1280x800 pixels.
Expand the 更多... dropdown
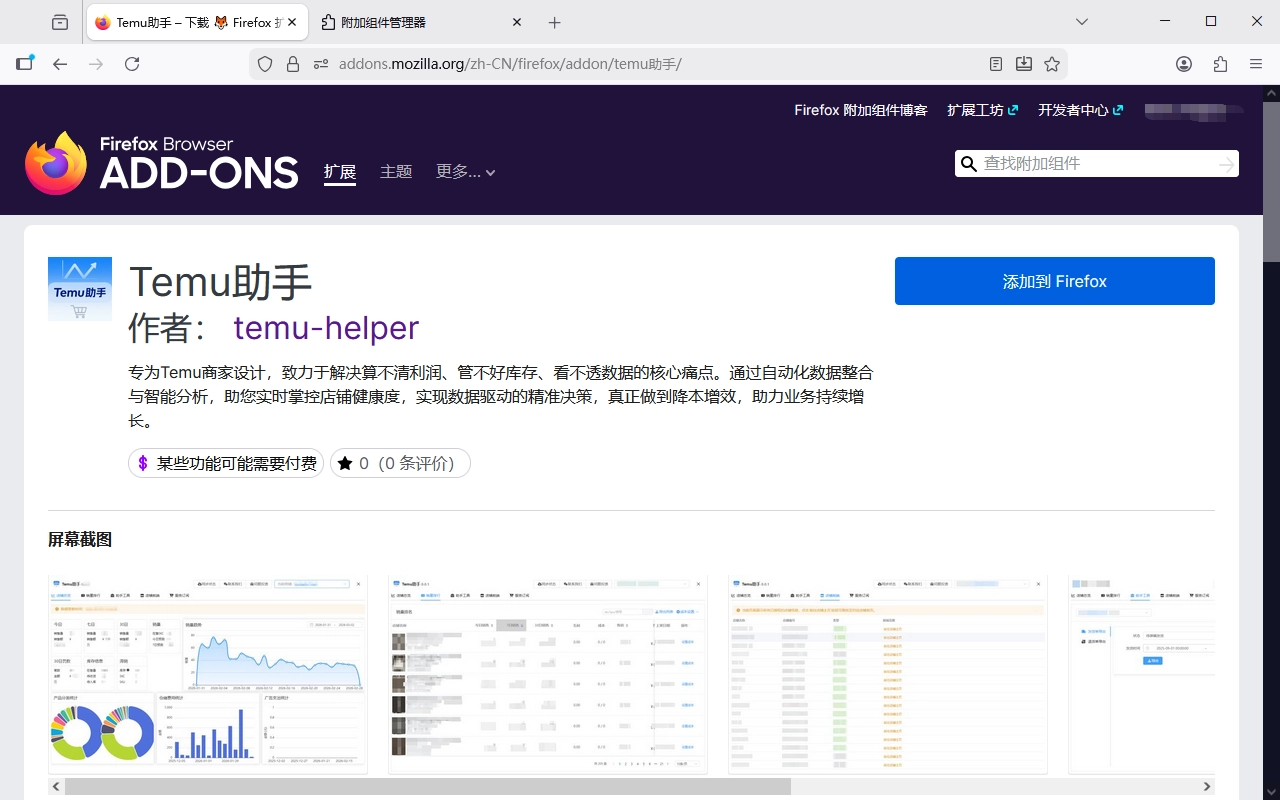point(465,171)
